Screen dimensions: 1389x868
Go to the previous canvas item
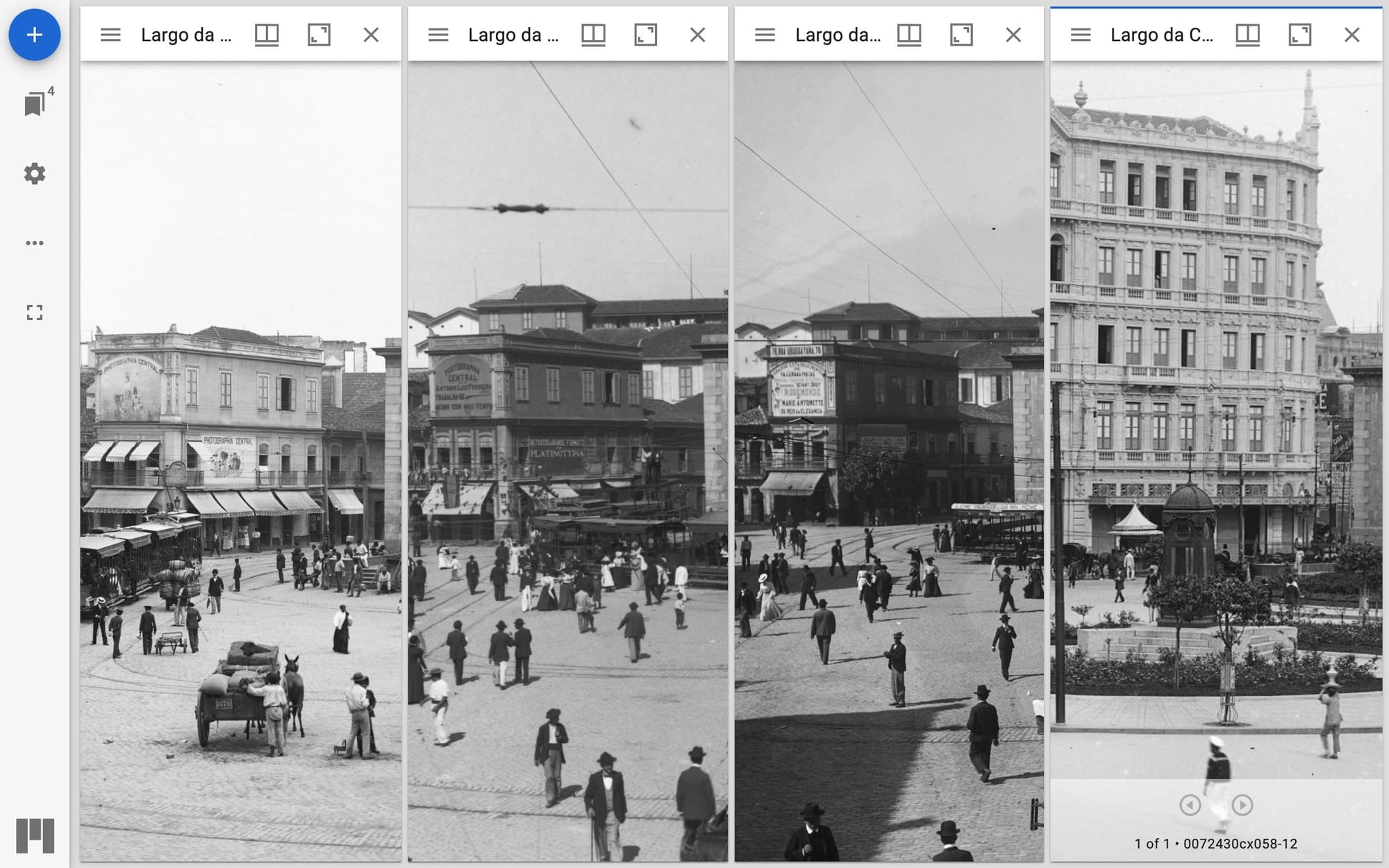(x=1190, y=805)
